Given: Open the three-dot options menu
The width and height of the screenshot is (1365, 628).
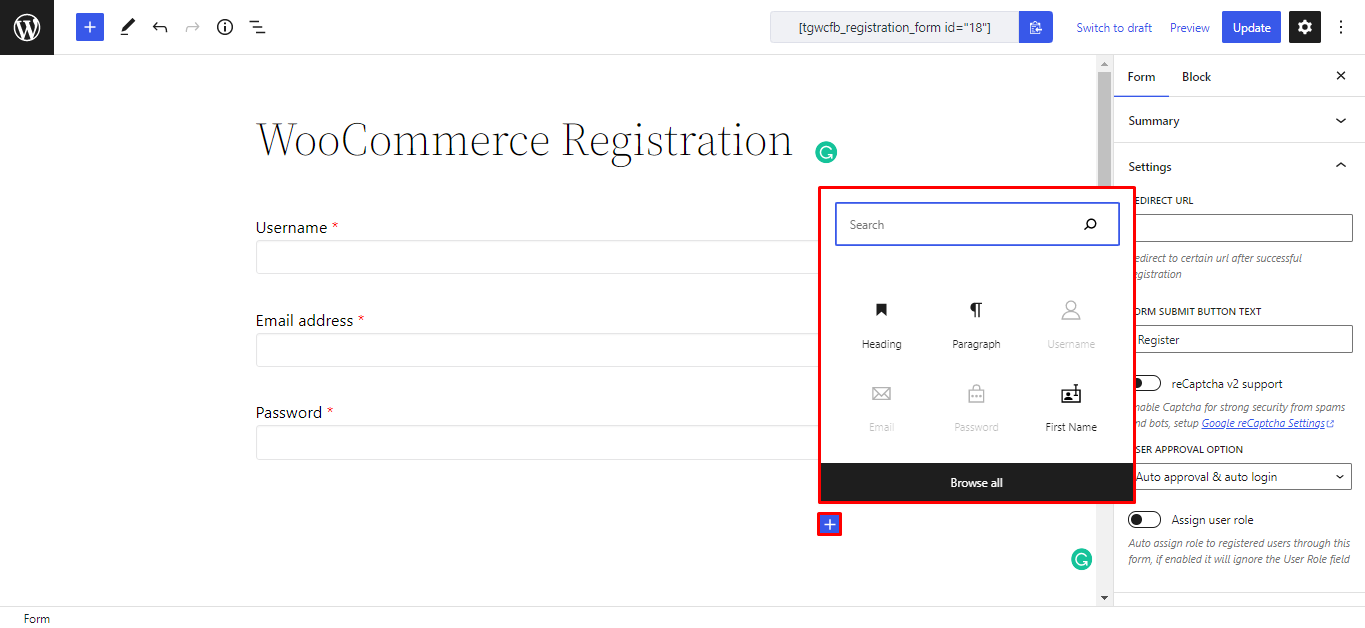Looking at the screenshot, I should click(x=1340, y=27).
